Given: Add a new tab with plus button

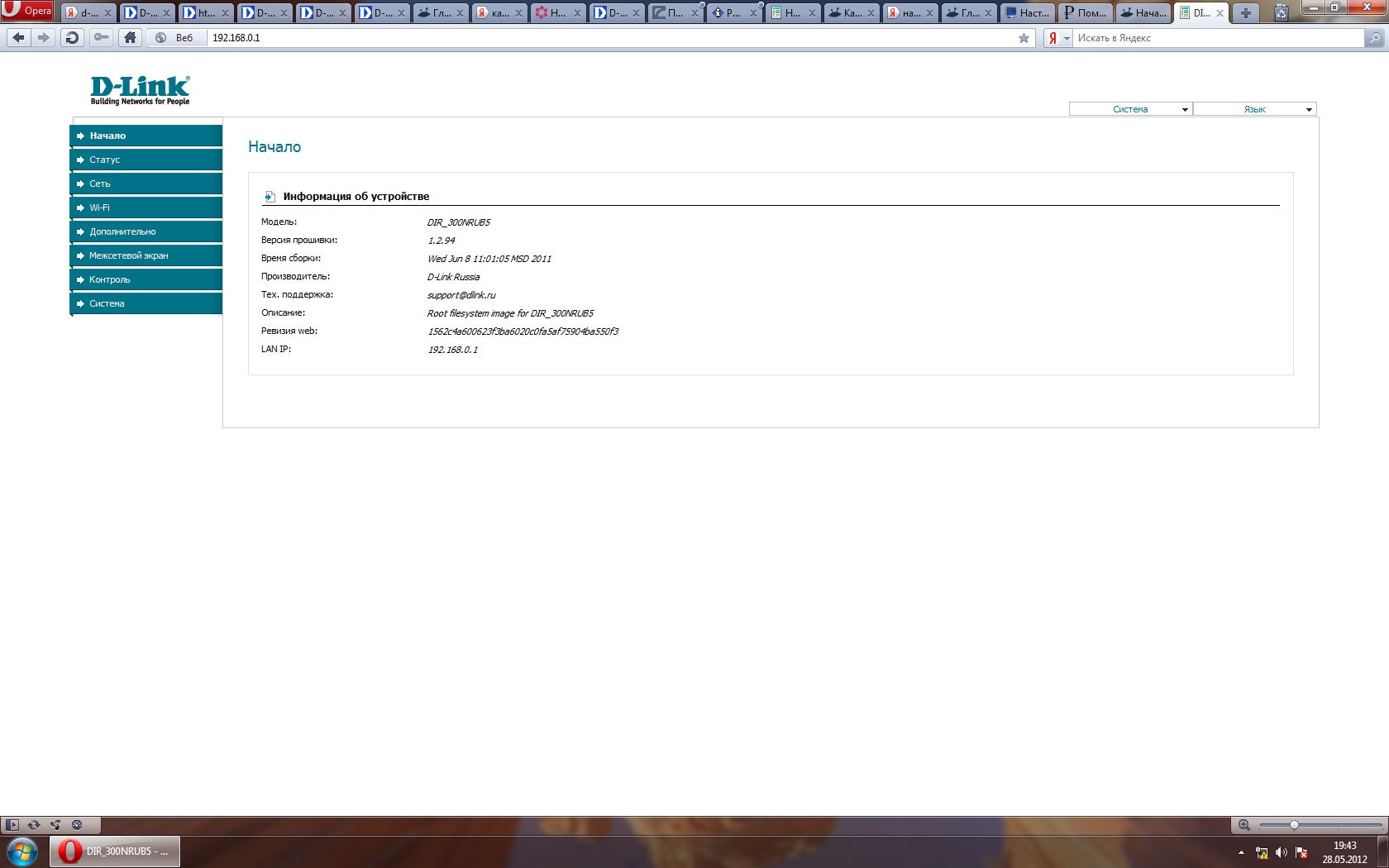Looking at the screenshot, I should pos(1245,12).
